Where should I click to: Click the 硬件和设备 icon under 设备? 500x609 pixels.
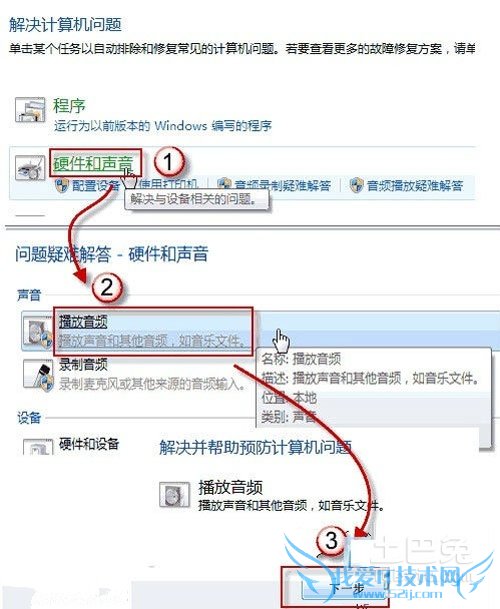click(38, 446)
